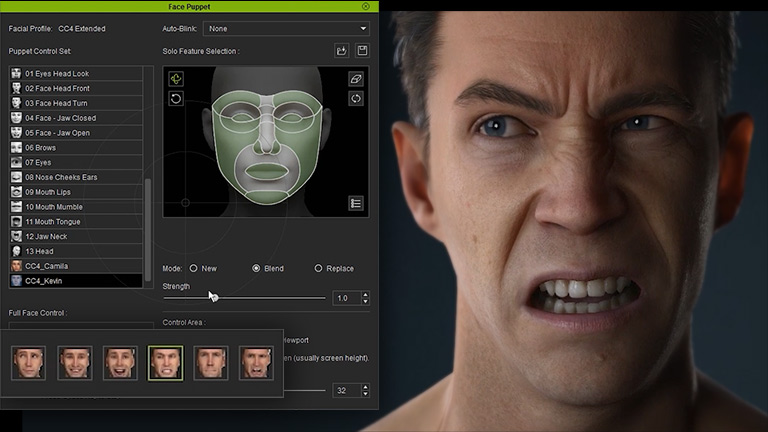This screenshot has height=432, width=768.
Task: Open the list view icon below face map
Action: click(x=356, y=203)
